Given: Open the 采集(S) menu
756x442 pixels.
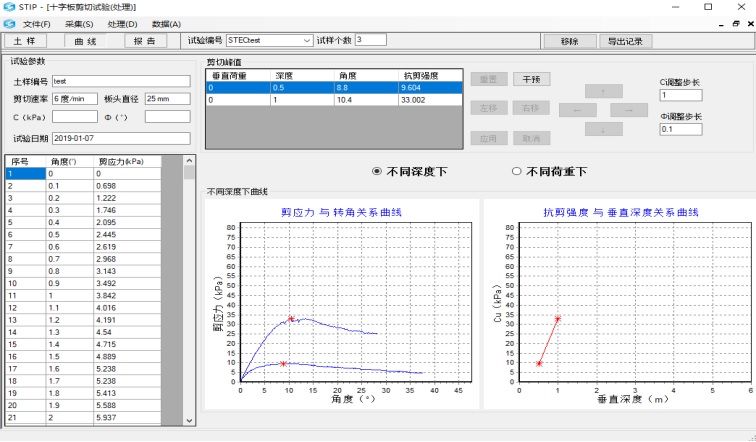Looking at the screenshot, I should (79, 23).
